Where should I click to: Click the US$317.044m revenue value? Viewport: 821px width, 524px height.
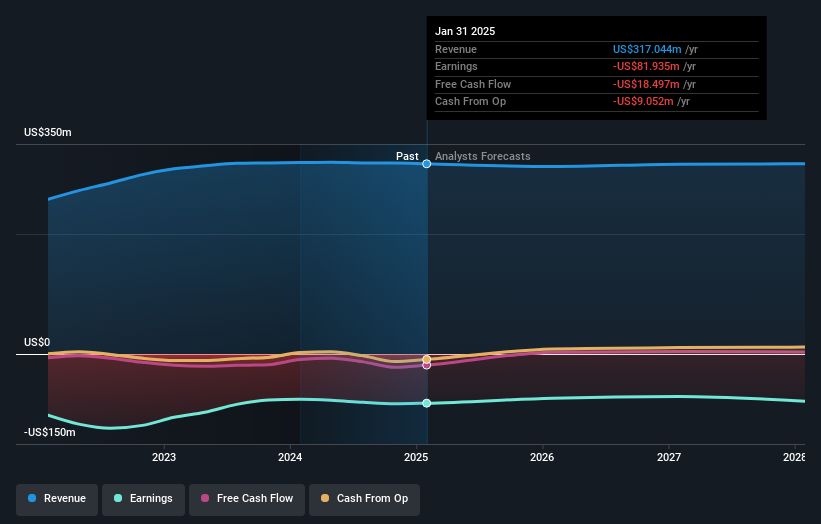[647, 49]
